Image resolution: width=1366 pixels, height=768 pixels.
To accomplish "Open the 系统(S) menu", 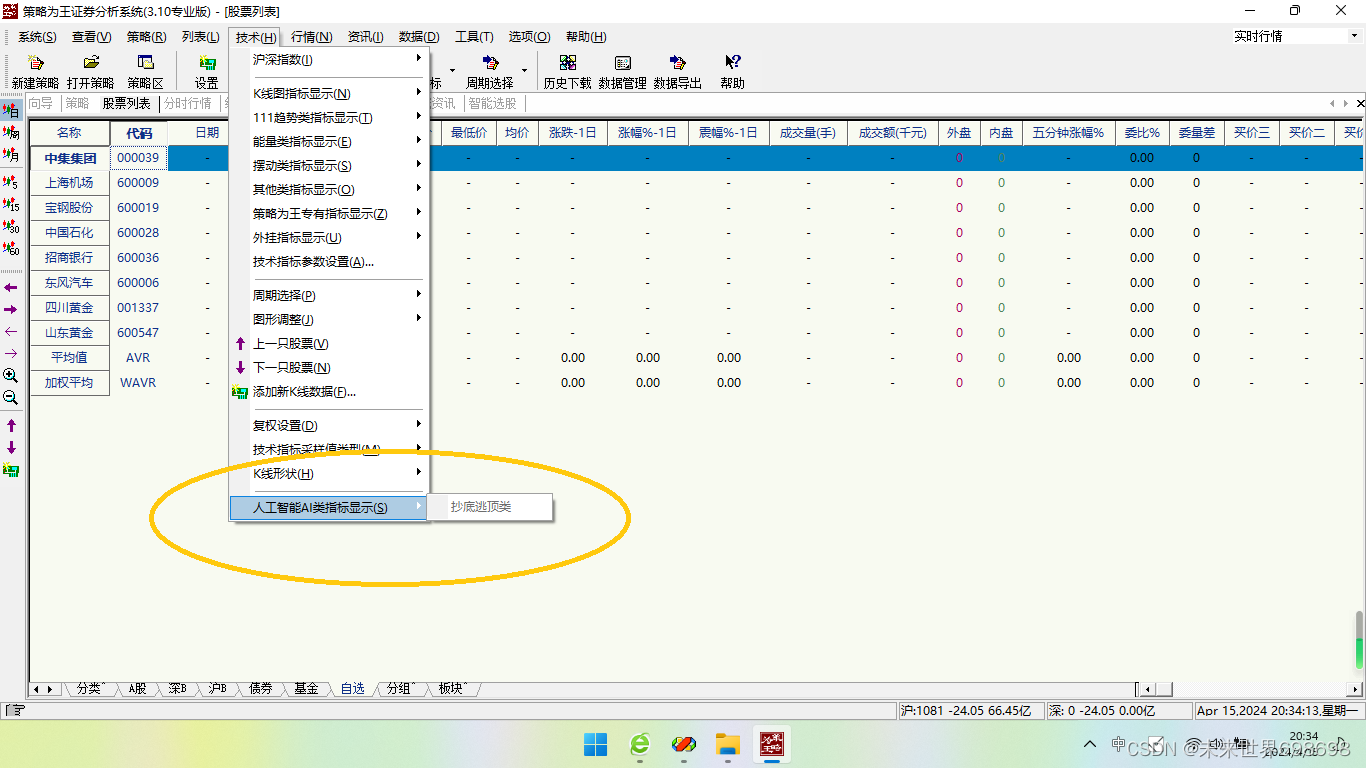I will pyautogui.click(x=37, y=37).
